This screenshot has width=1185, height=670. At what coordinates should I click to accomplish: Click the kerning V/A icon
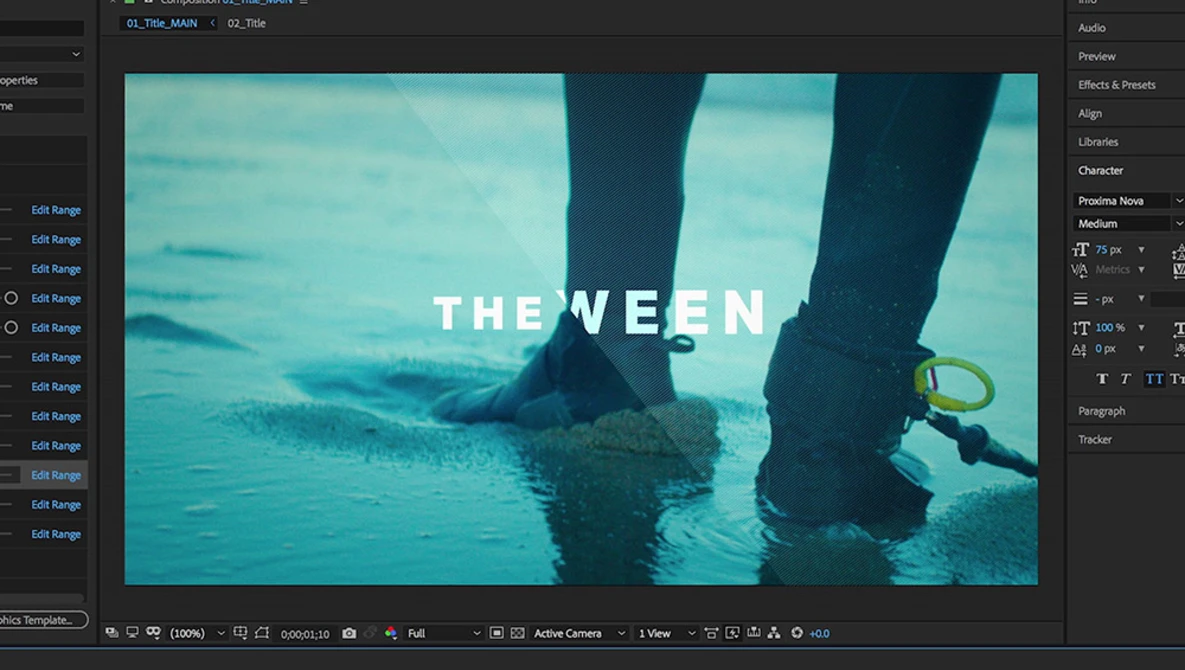pos(1079,270)
